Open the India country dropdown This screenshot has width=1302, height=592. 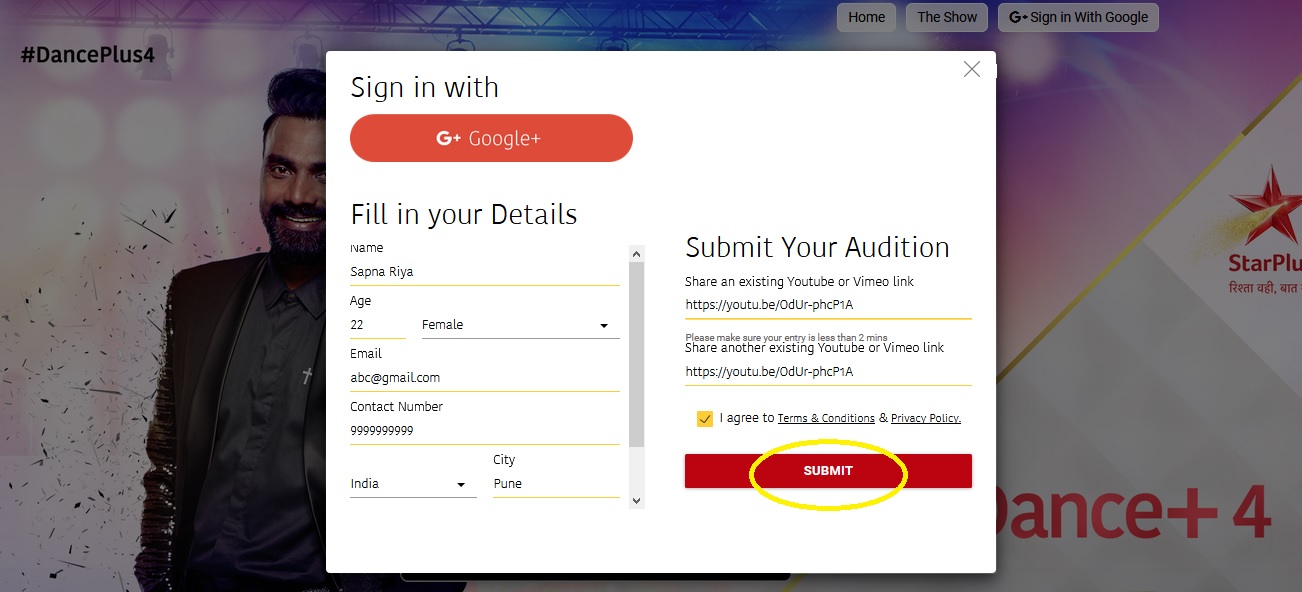tap(412, 484)
